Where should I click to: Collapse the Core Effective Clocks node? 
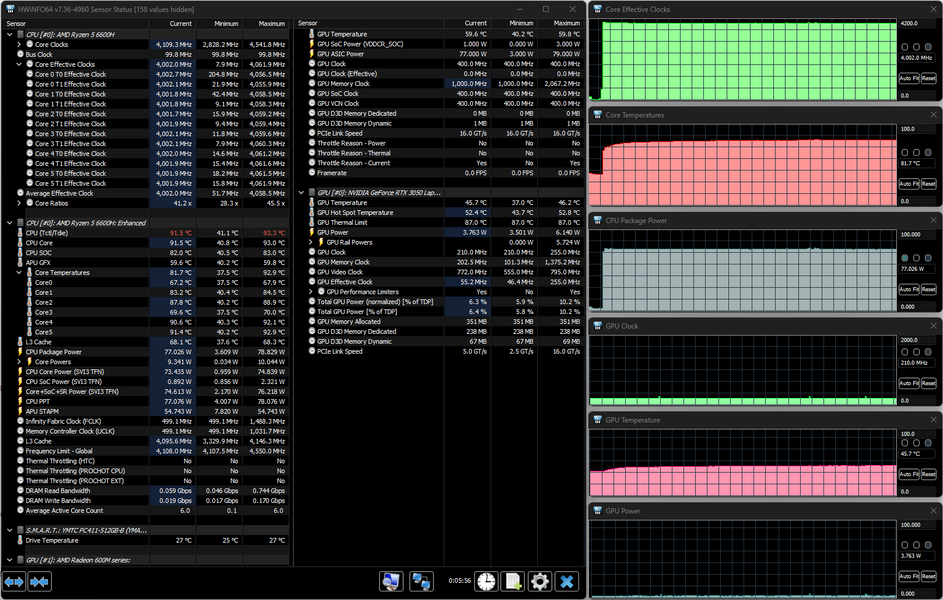tap(19, 64)
